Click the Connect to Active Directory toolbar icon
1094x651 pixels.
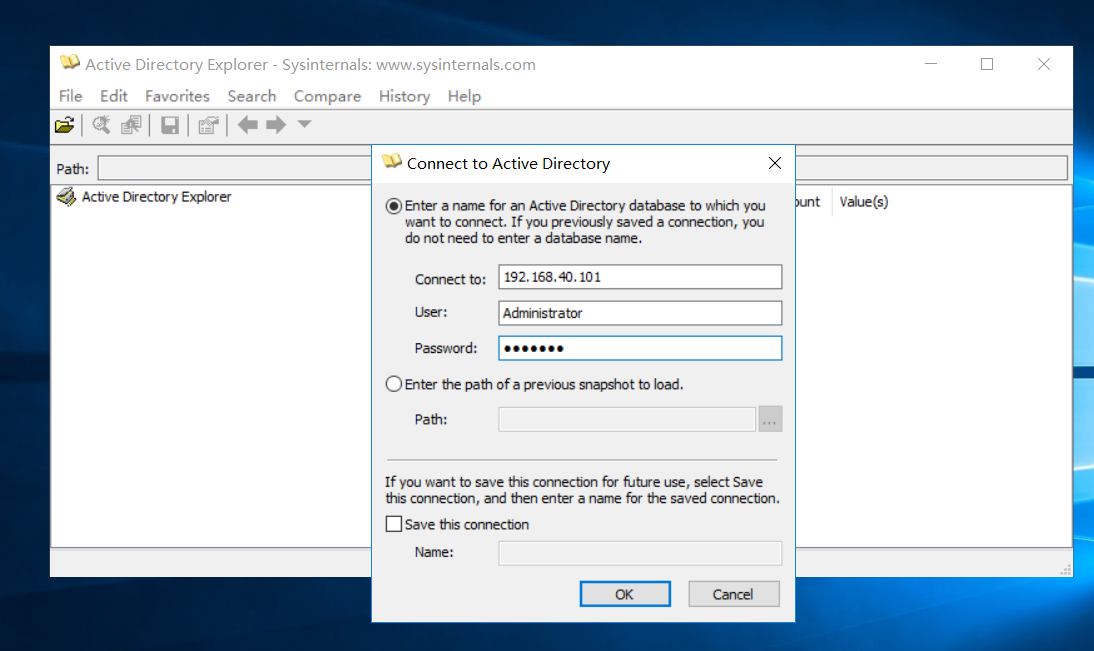(64, 126)
